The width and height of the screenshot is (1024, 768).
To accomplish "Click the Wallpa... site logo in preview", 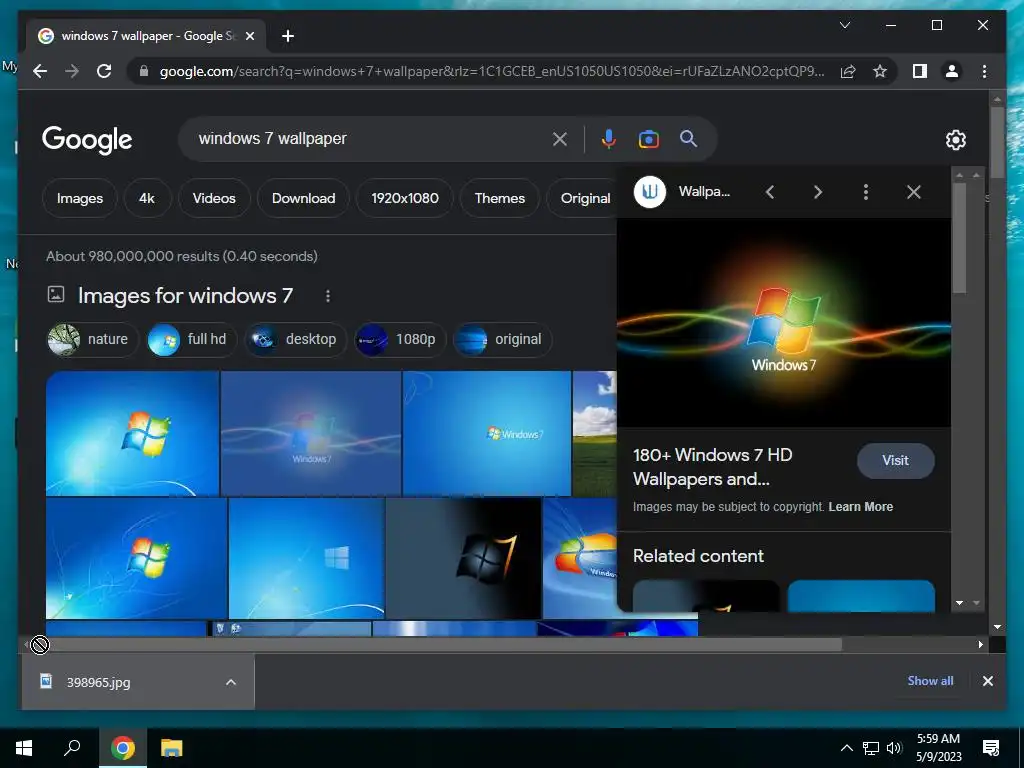I will [650, 192].
